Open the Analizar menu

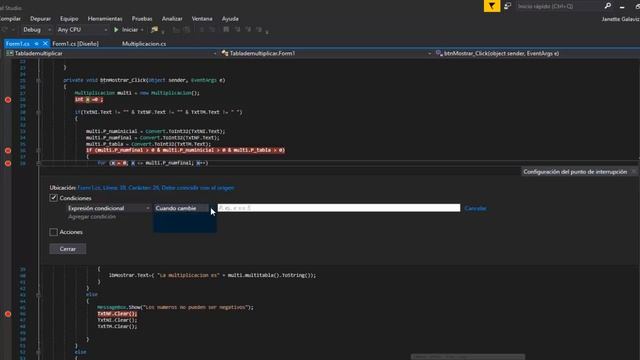pos(172,19)
